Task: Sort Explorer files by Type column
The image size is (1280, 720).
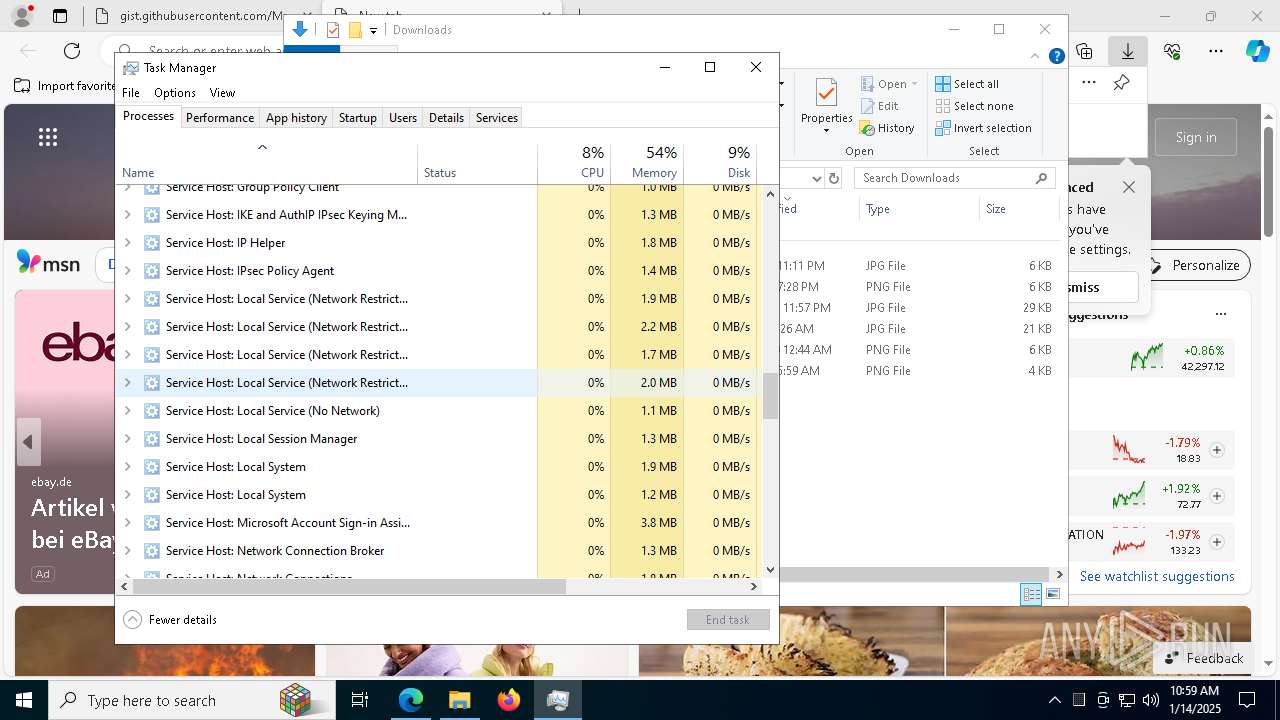Action: pyautogui.click(x=918, y=209)
